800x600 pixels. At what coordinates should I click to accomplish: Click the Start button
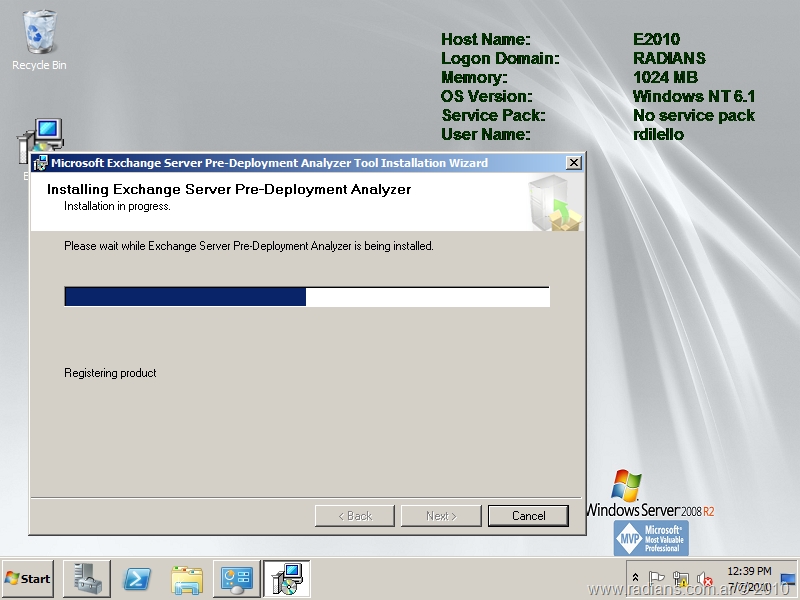tap(28, 578)
